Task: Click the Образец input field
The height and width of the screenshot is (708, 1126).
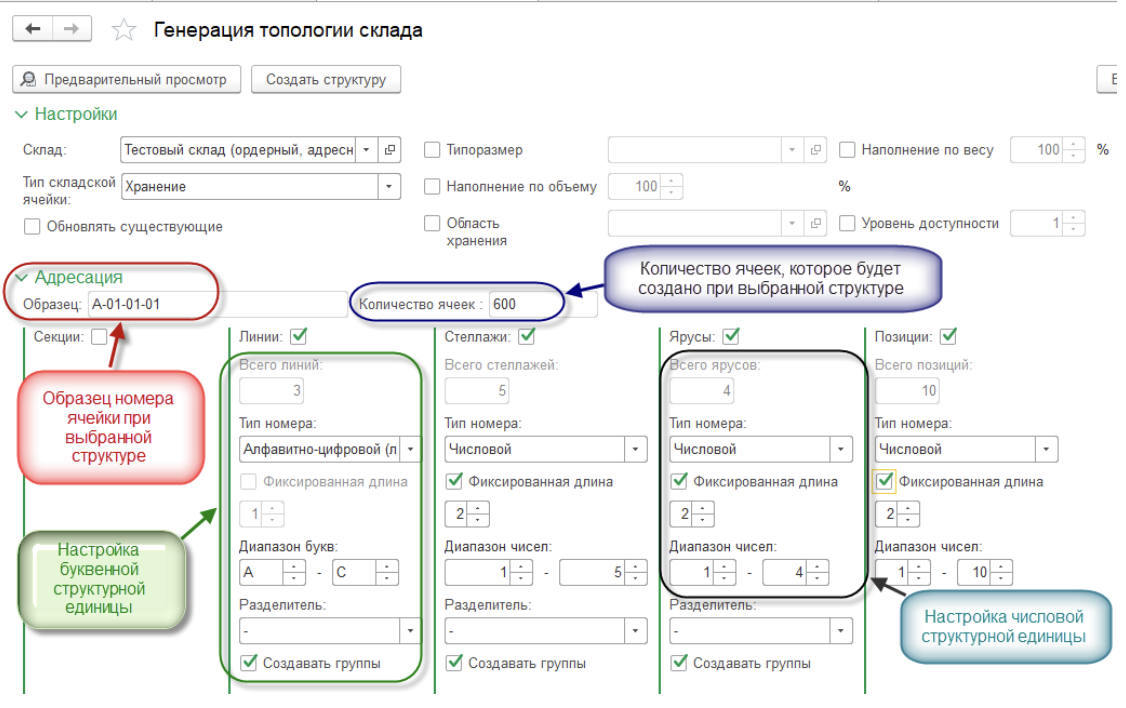Action: click(x=150, y=304)
